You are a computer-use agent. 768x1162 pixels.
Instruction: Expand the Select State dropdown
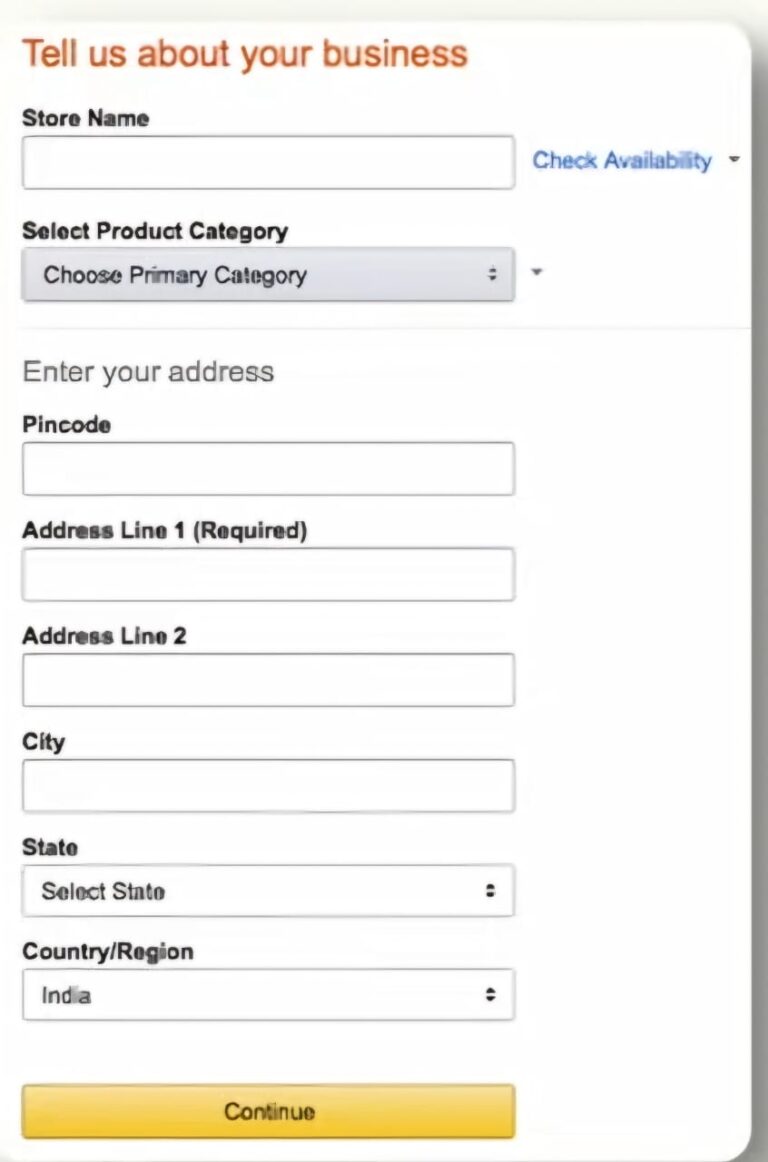(268, 891)
